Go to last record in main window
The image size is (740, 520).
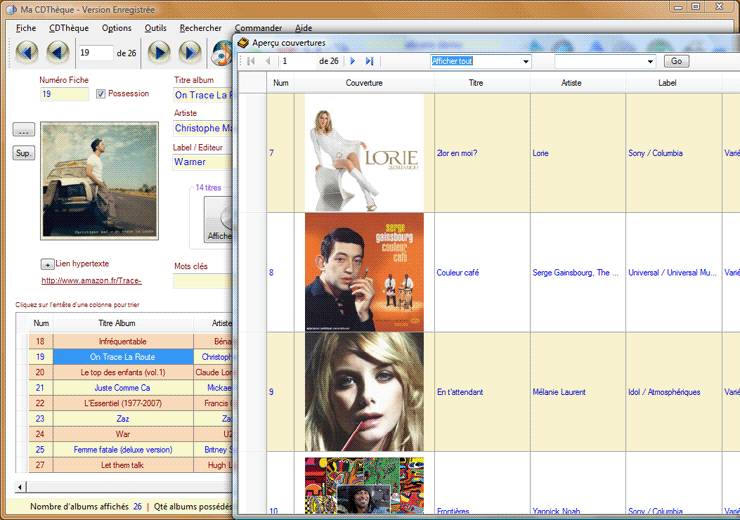click(x=190, y=52)
